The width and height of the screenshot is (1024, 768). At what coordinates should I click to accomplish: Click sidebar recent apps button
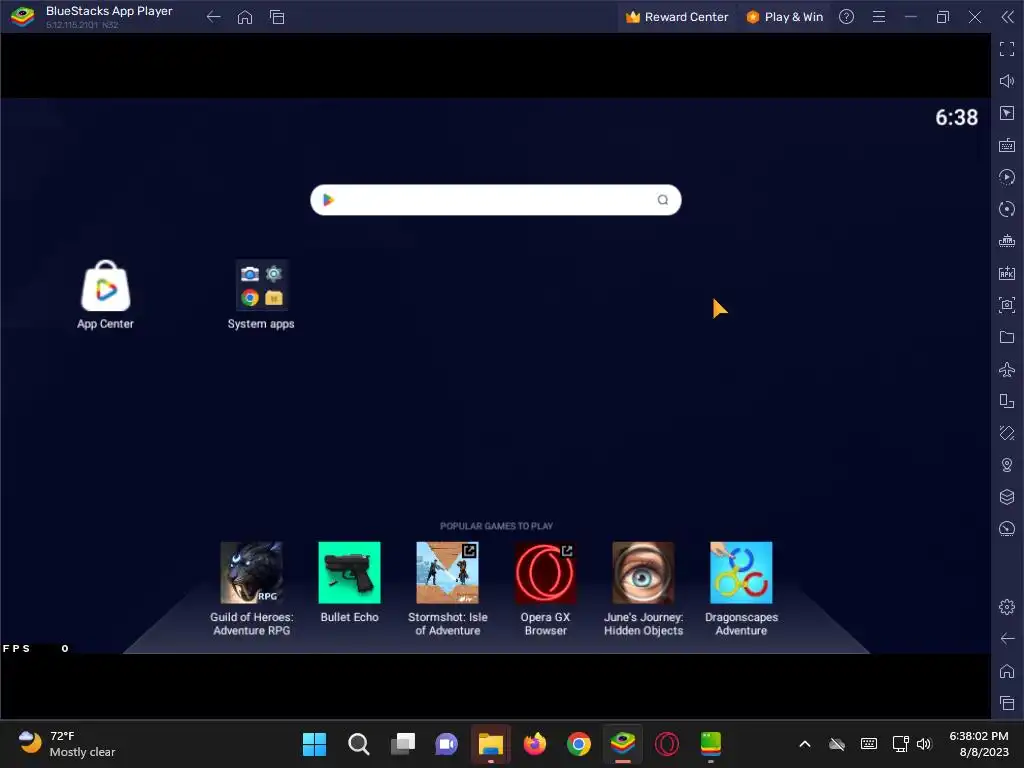click(1007, 703)
